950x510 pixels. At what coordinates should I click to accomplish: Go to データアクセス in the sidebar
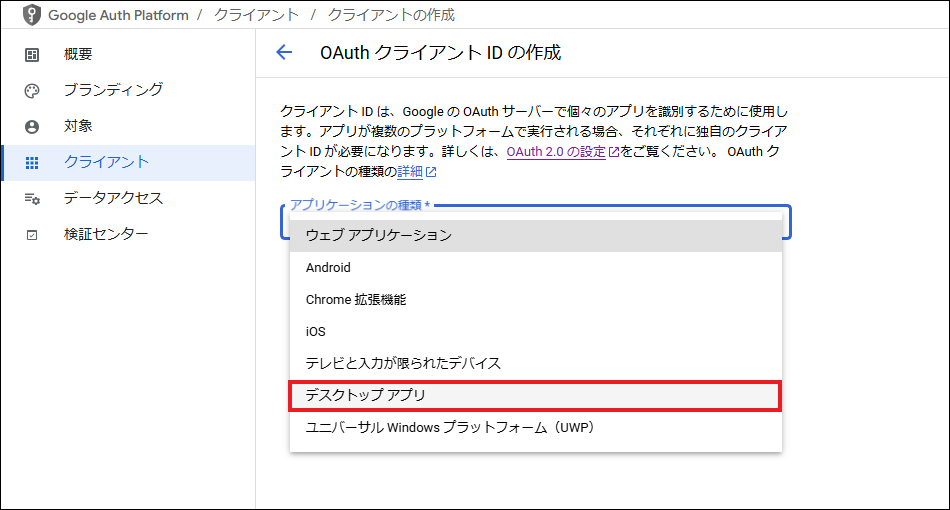point(113,199)
